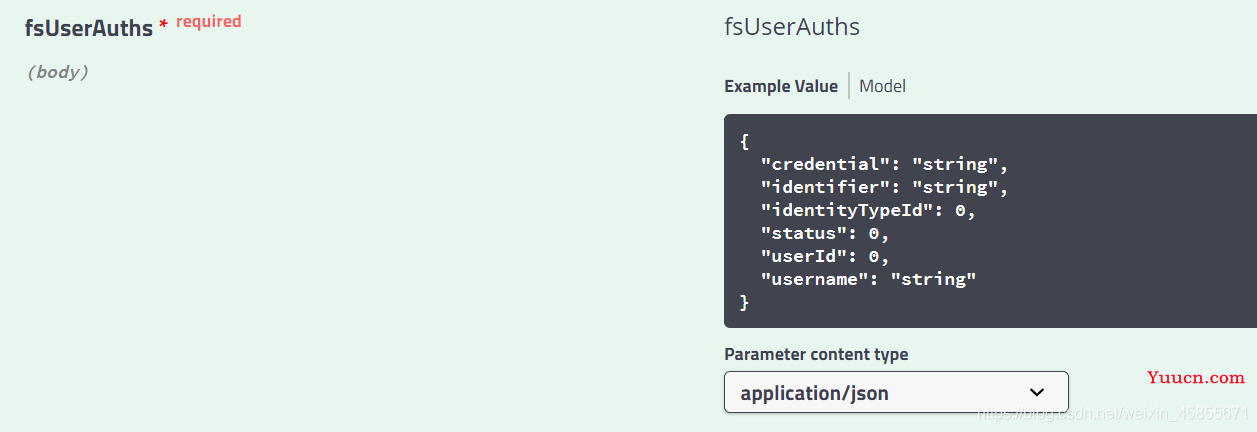The width and height of the screenshot is (1257, 432).
Task: Click the "status": 0 line
Action: pyautogui.click(x=825, y=233)
